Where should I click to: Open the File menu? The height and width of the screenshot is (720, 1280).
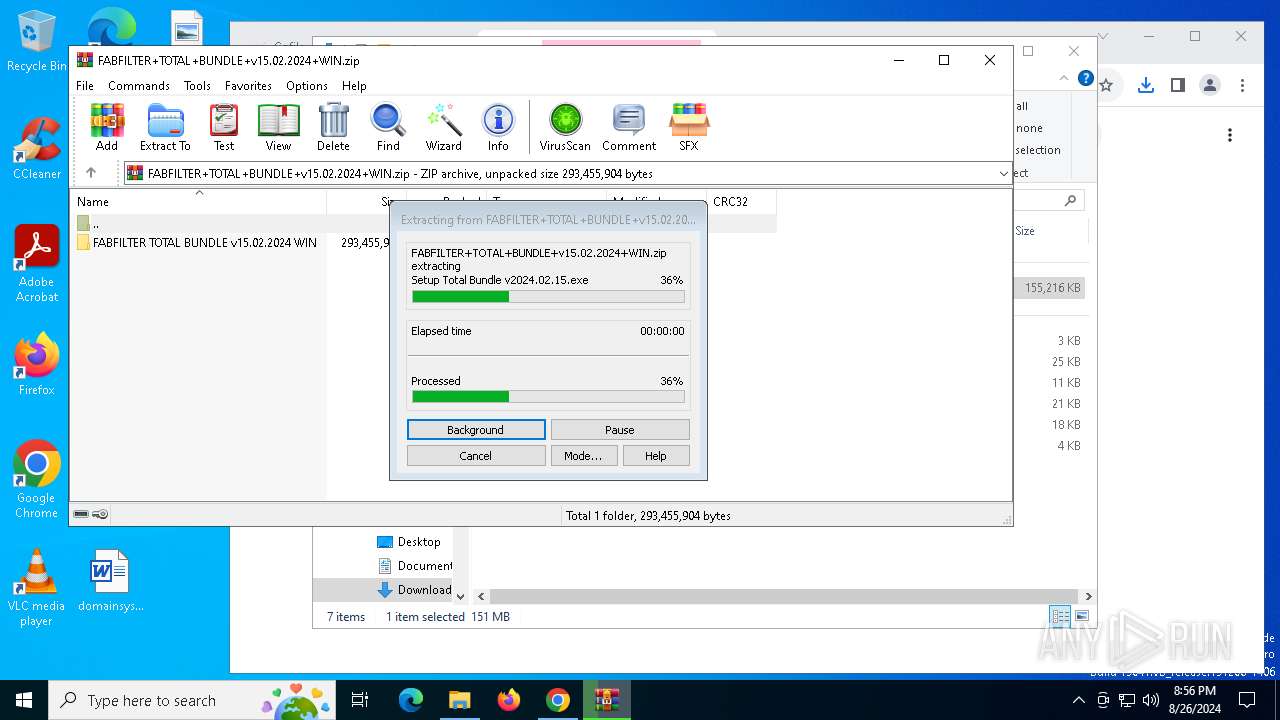pyautogui.click(x=85, y=86)
